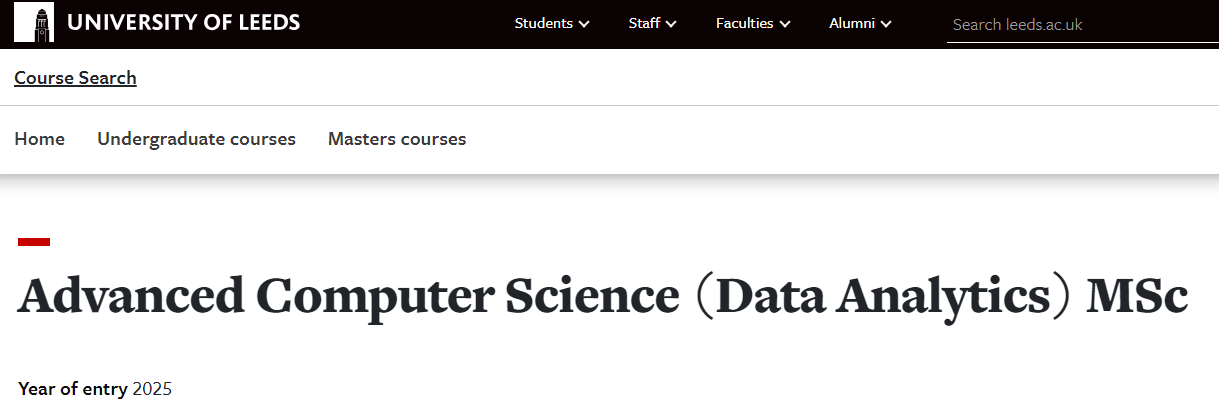1219x403 pixels.
Task: Click the chevron beside Students
Action: [x=585, y=24]
